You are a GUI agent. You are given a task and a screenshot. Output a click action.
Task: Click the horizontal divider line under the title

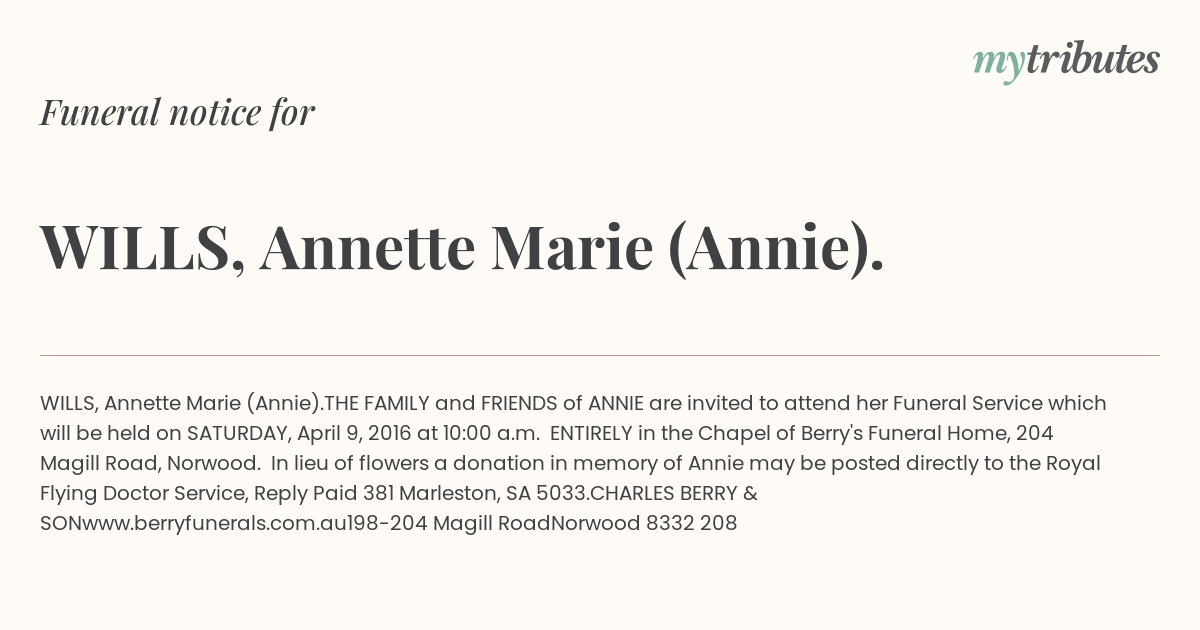600,355
